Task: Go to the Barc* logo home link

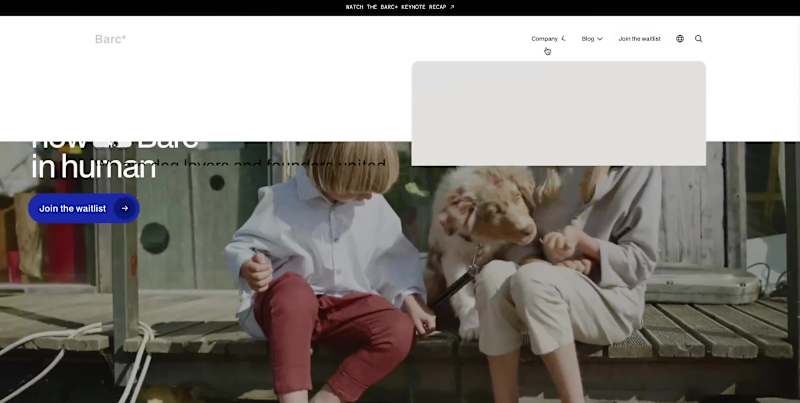Action: tap(110, 39)
